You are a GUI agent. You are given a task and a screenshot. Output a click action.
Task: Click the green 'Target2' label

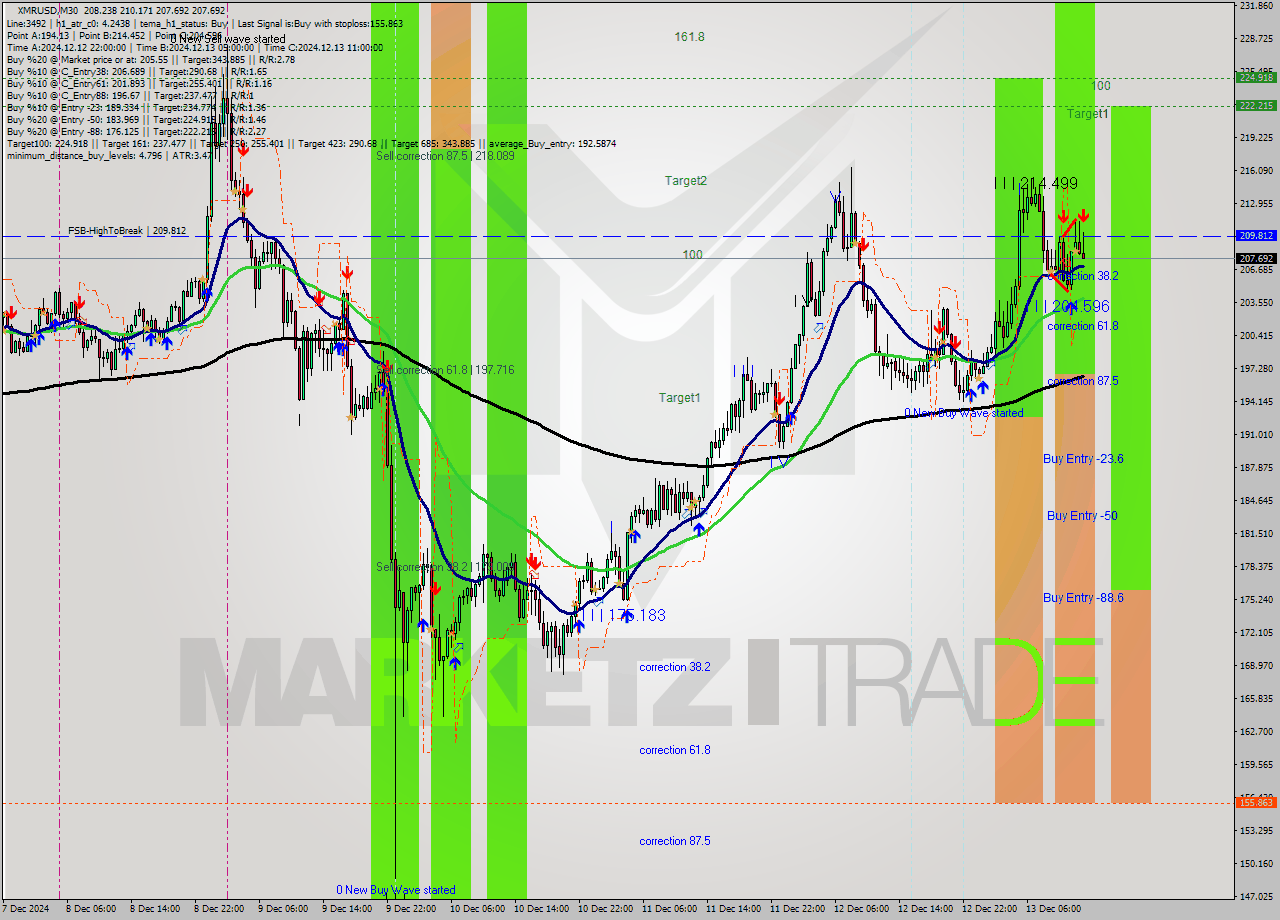coord(686,181)
